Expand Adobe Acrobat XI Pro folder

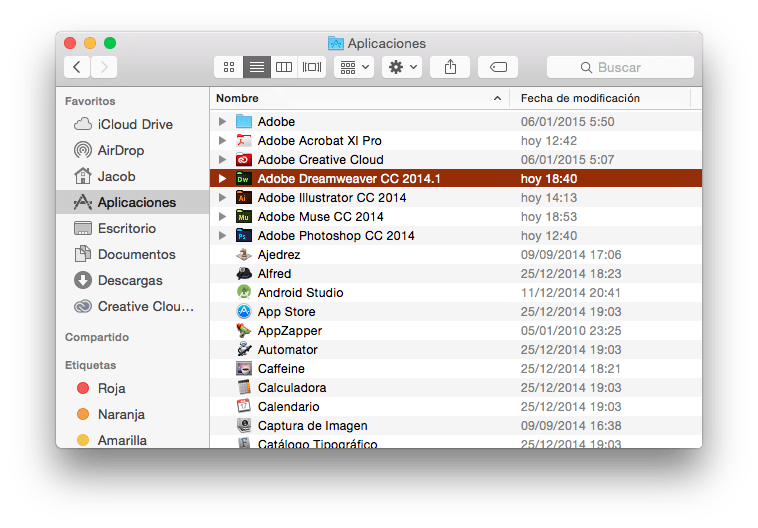pos(222,140)
